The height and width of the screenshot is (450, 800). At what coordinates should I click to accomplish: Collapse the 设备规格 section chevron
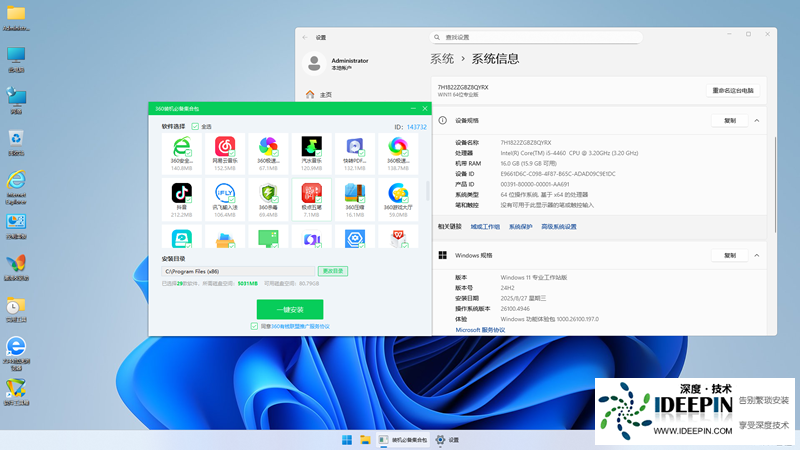click(757, 120)
